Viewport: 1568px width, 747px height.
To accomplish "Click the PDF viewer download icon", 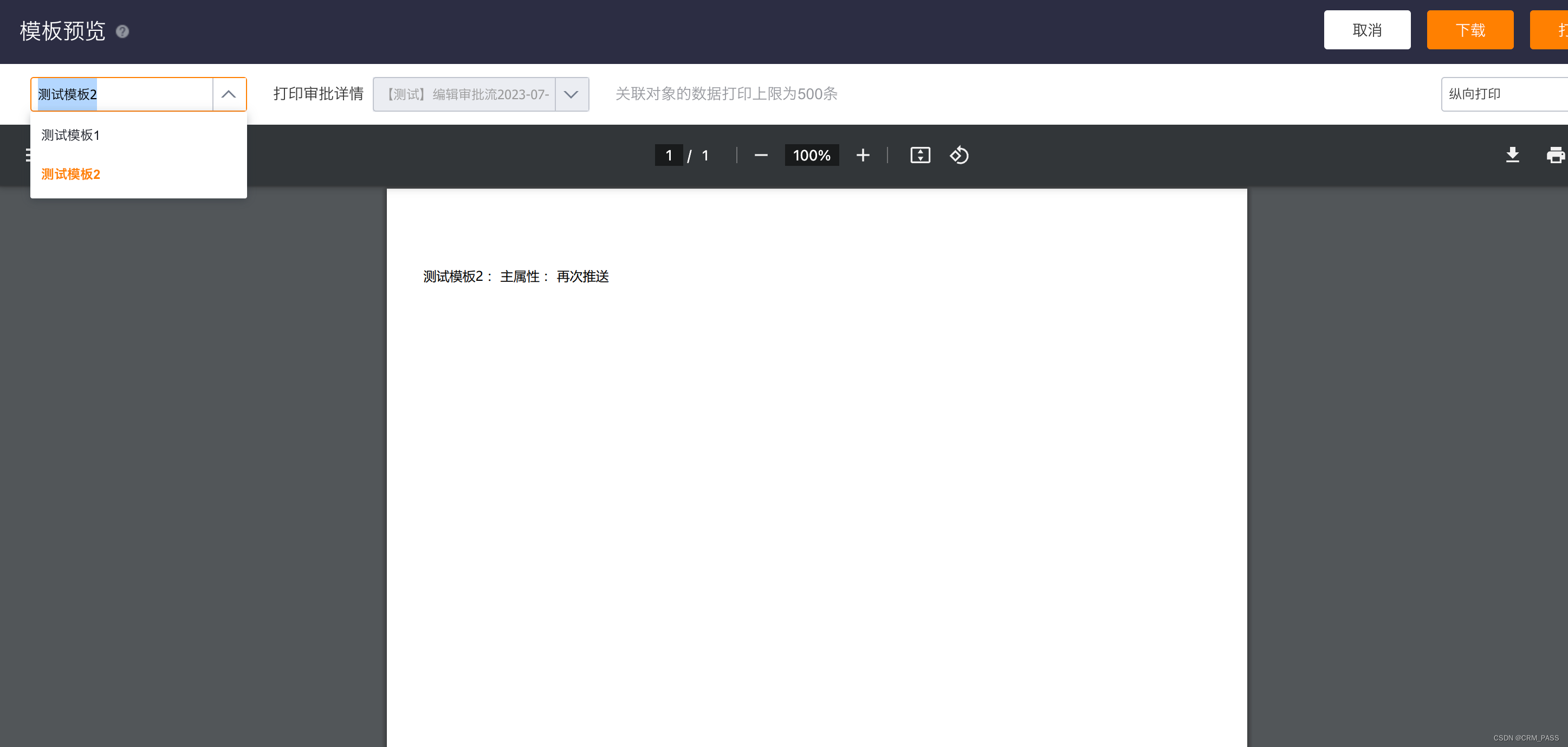I will [x=1512, y=156].
